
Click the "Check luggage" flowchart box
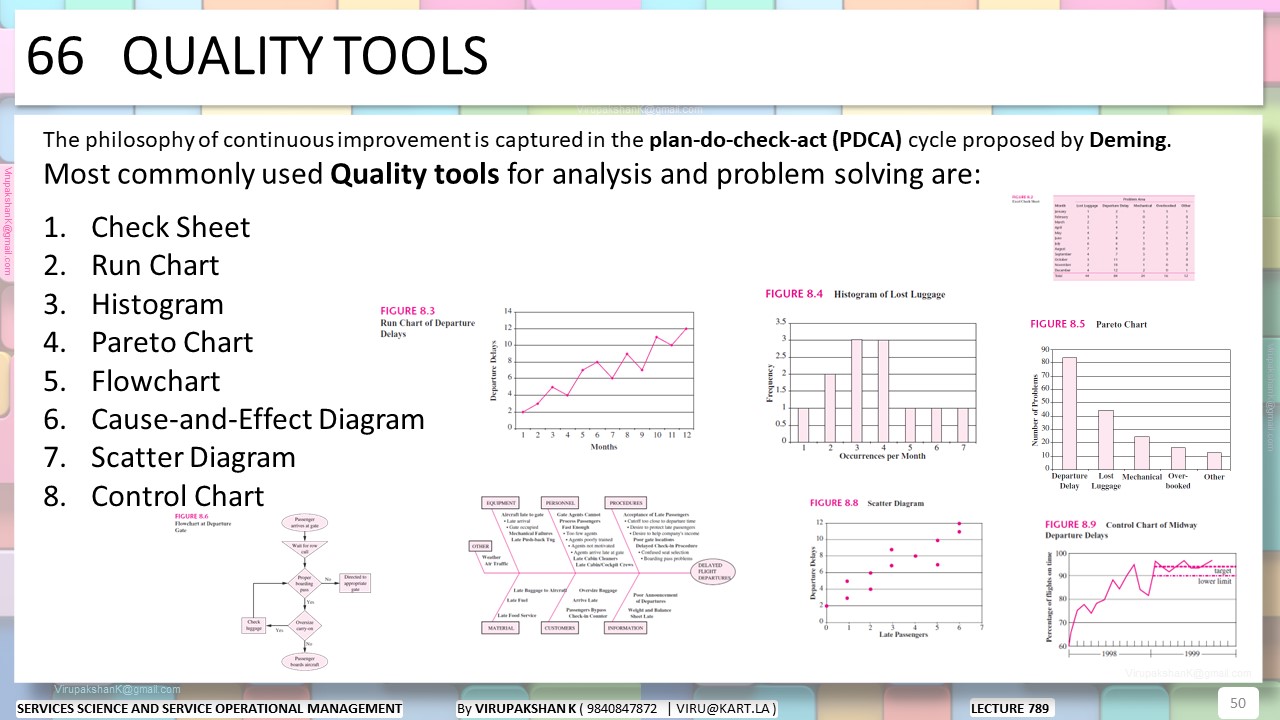click(255, 624)
